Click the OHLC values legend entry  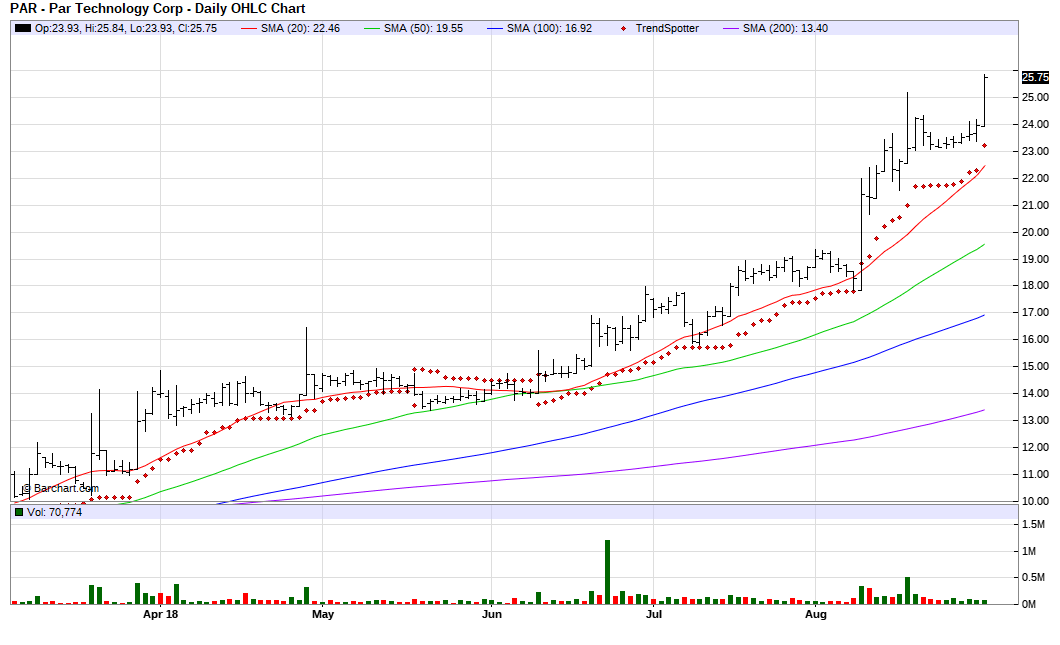(x=126, y=28)
